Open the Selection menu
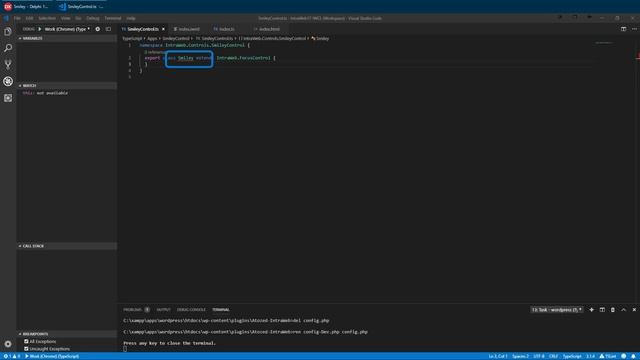Image resolution: width=640 pixels, height=360 pixels. point(47,18)
